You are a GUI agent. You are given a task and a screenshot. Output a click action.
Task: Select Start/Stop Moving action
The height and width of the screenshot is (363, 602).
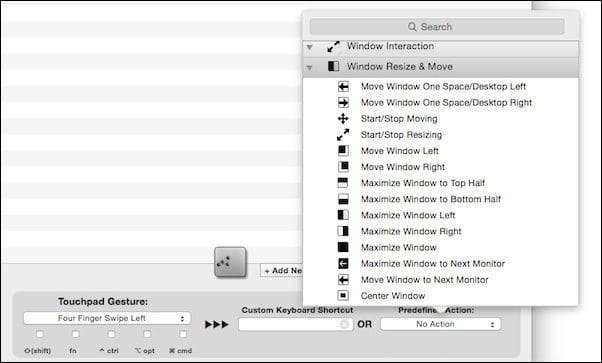(x=399, y=119)
